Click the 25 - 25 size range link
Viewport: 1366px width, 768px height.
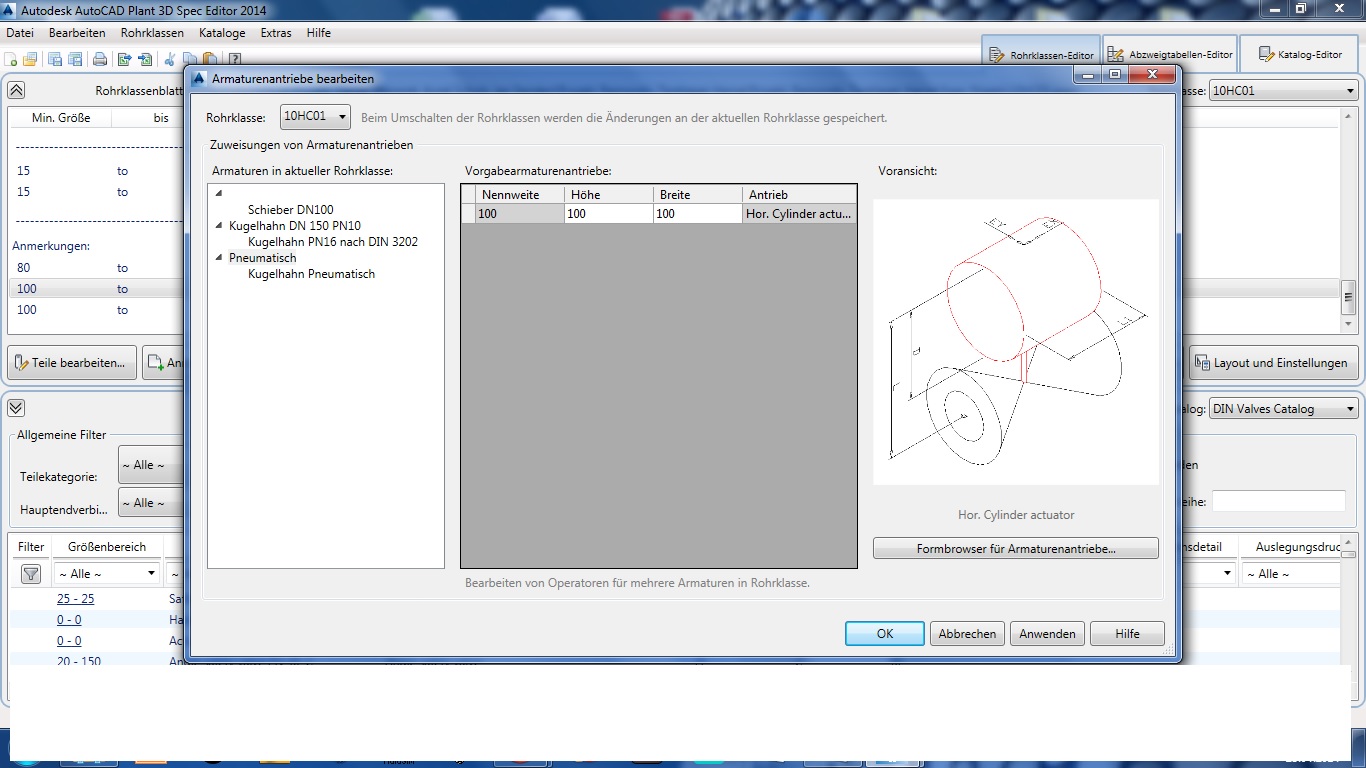pos(76,599)
